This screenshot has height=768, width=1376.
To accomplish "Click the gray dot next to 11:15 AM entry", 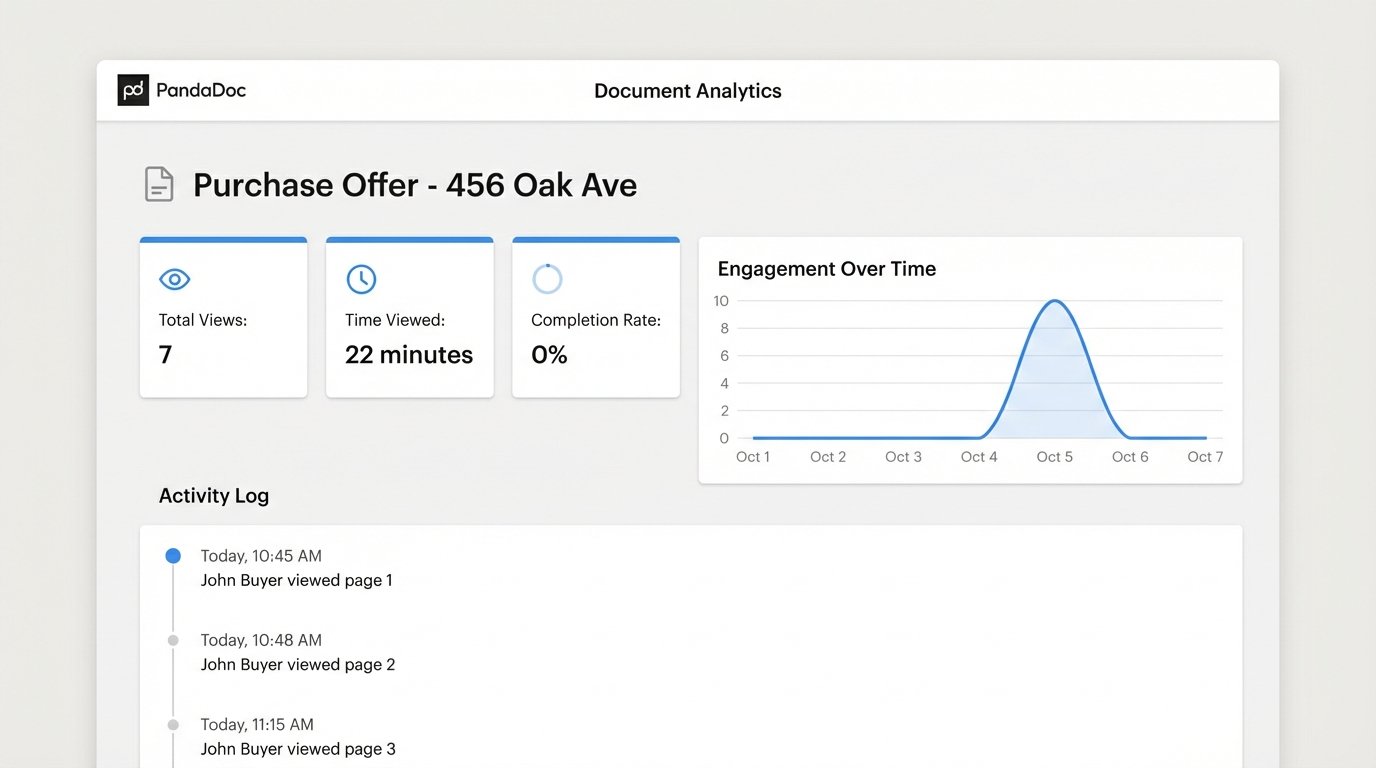I will pos(172,724).
